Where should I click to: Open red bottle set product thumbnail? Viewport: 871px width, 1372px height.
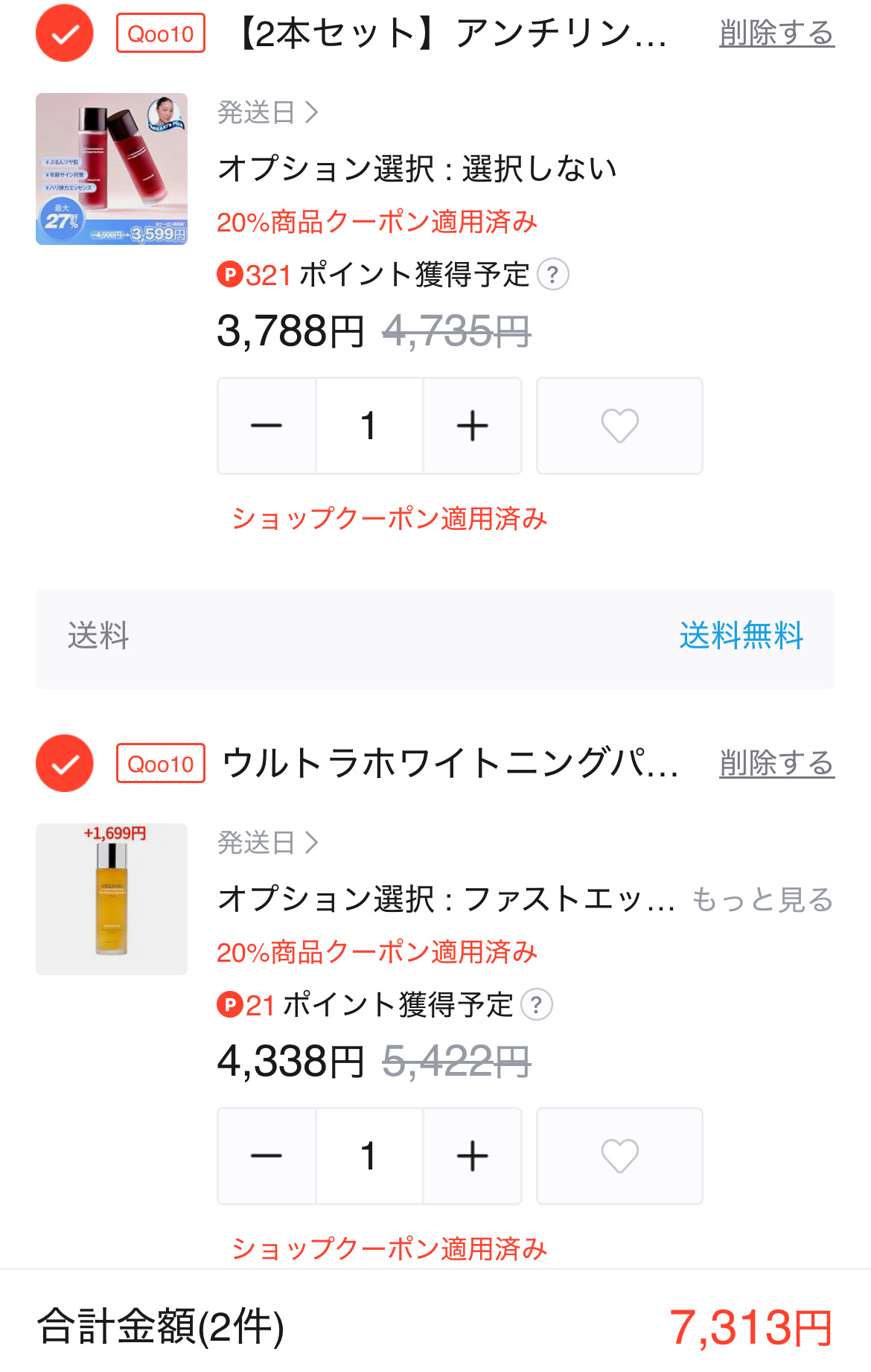pos(112,169)
